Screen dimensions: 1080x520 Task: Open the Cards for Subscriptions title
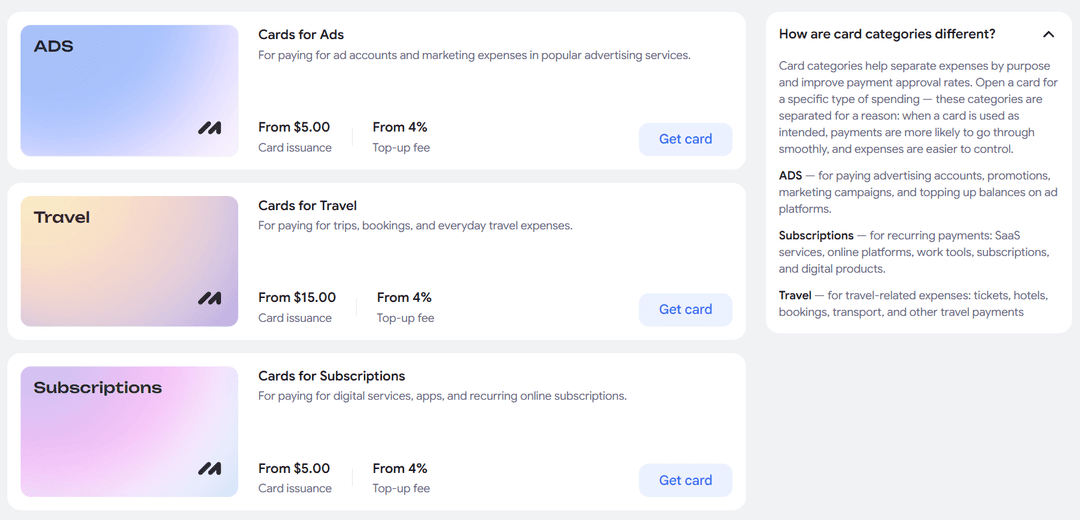(x=331, y=376)
